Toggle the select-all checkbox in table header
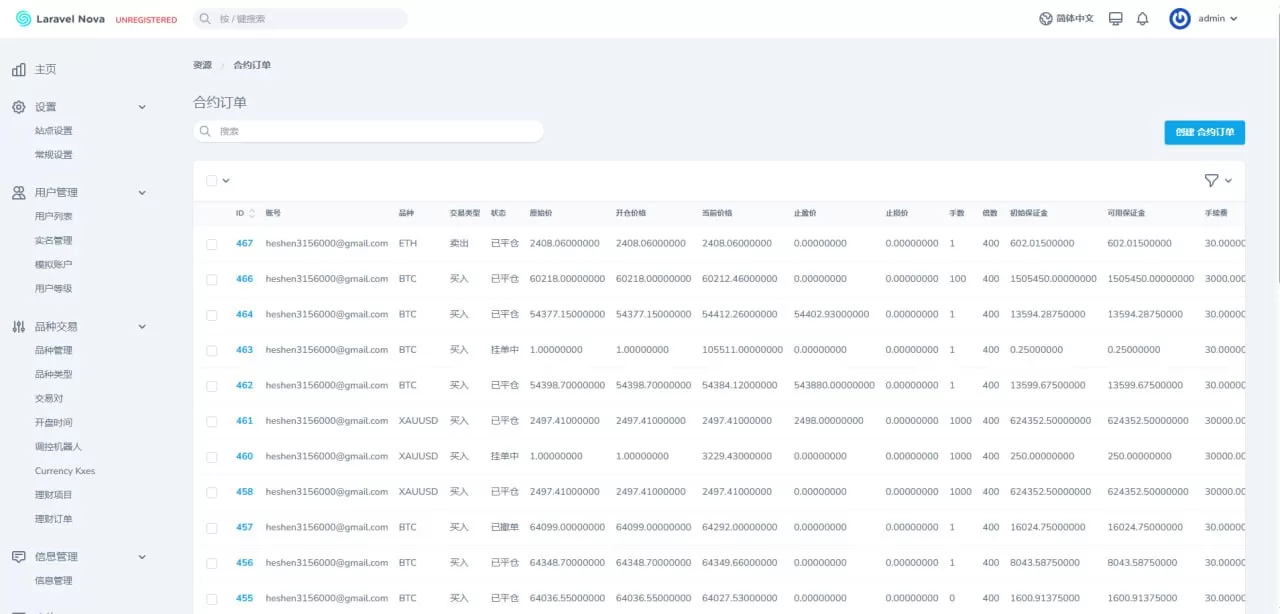 click(x=211, y=181)
